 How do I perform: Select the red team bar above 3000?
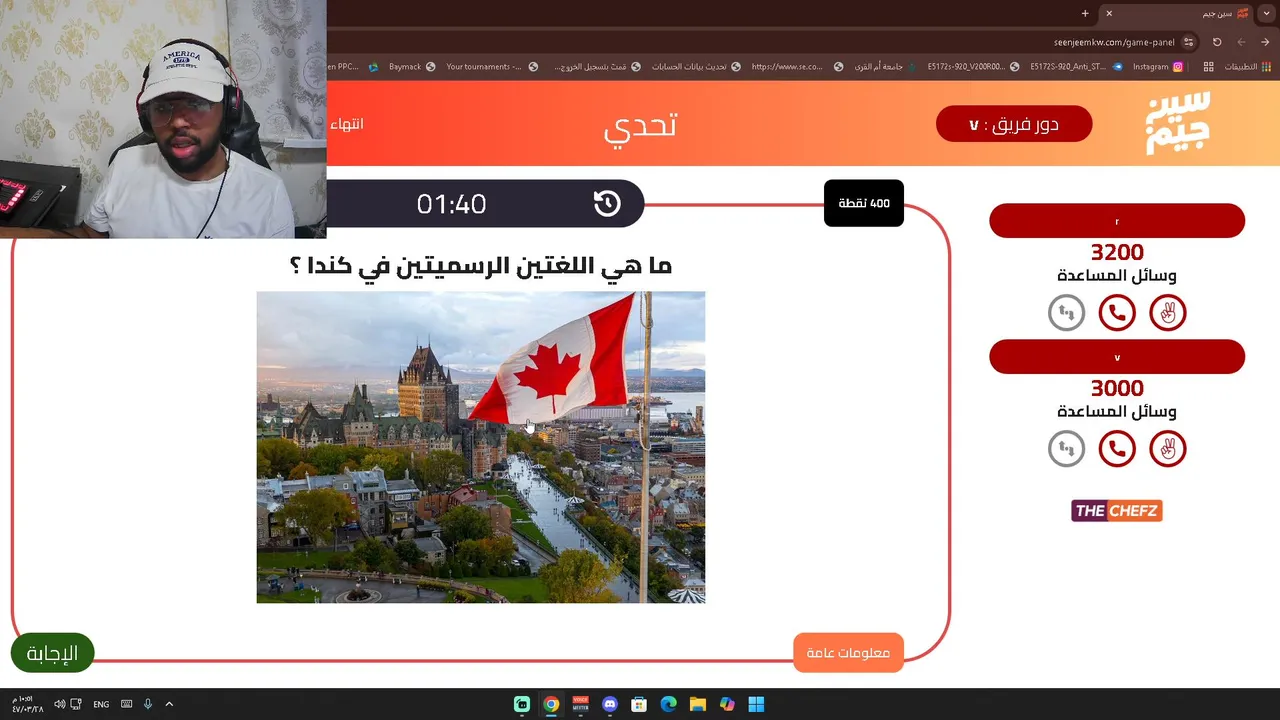click(x=1117, y=357)
